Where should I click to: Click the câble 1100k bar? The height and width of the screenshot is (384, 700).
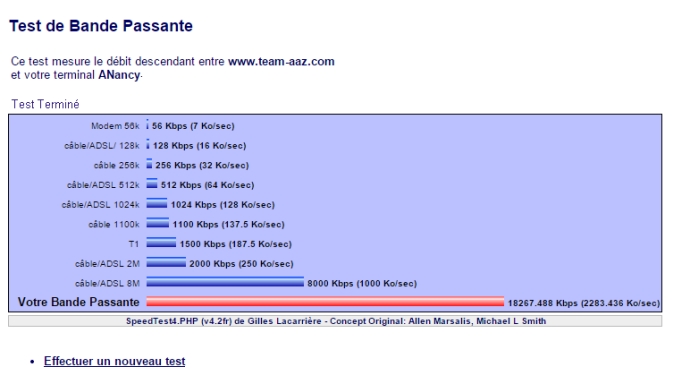(158, 223)
